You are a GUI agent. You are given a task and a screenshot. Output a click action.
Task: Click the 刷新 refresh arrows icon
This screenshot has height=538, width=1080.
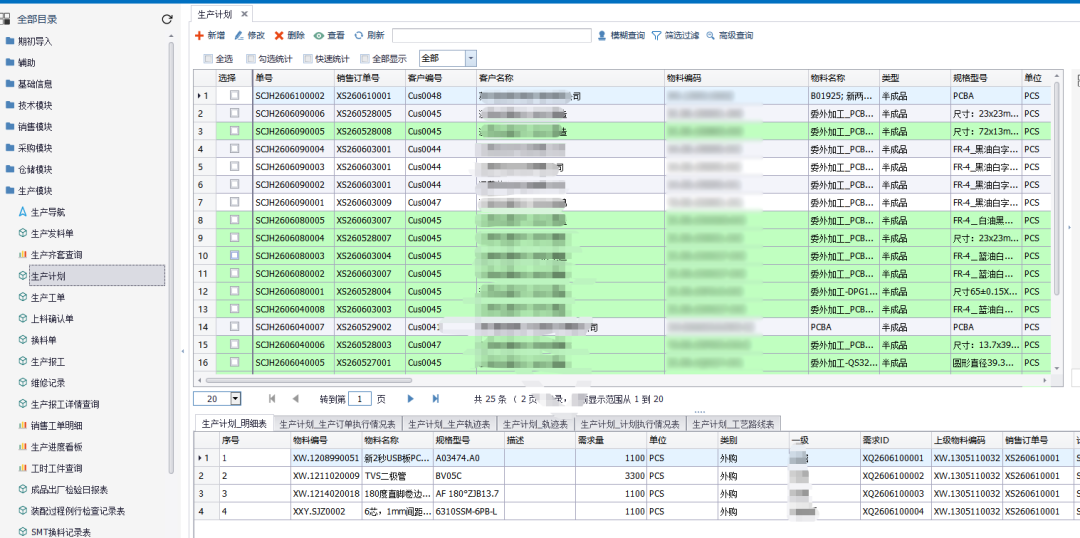(359, 35)
